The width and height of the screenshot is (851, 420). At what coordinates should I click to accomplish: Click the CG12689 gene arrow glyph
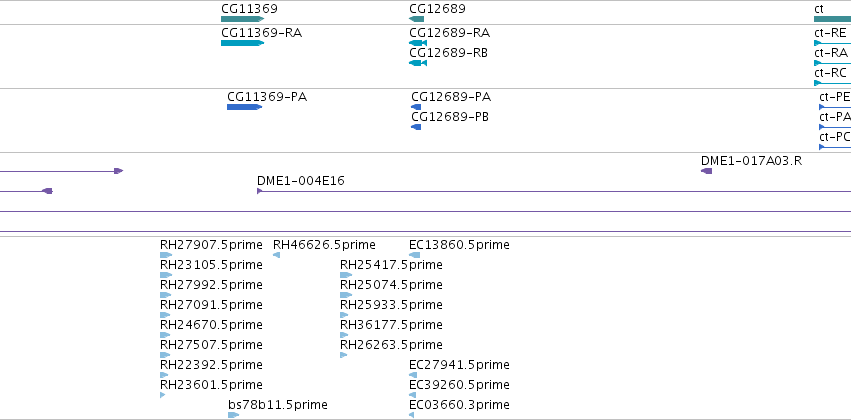coord(416,19)
